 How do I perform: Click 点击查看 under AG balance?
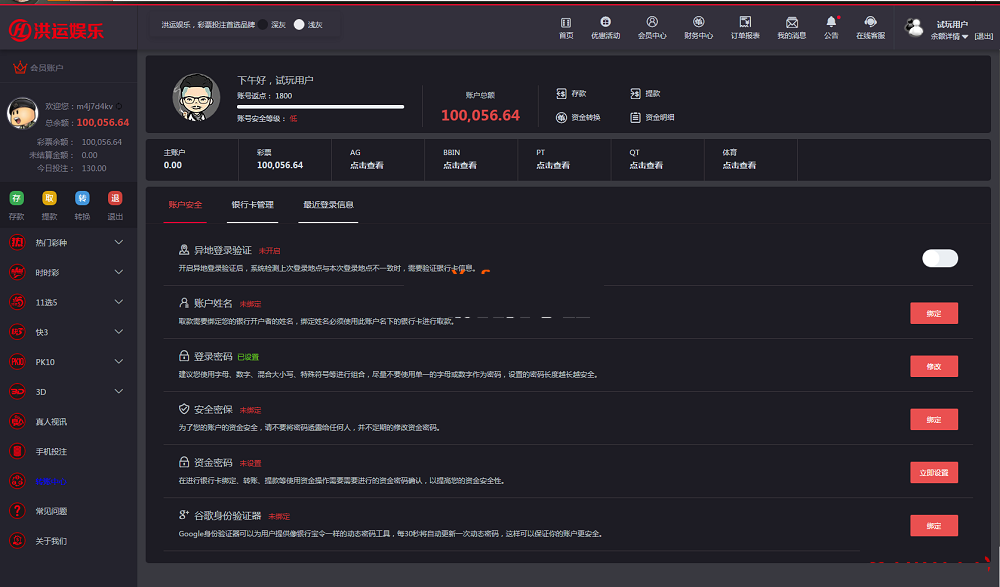[x=366, y=166]
